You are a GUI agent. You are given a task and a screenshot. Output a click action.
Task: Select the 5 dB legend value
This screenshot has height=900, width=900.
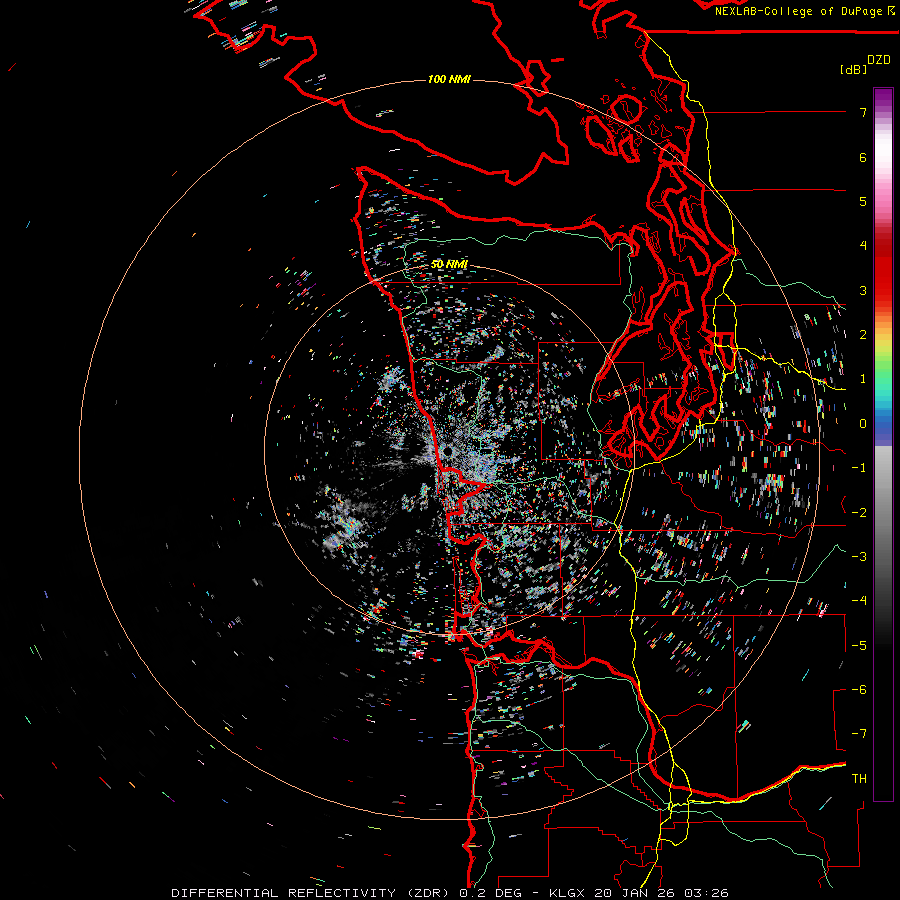[x=863, y=201]
